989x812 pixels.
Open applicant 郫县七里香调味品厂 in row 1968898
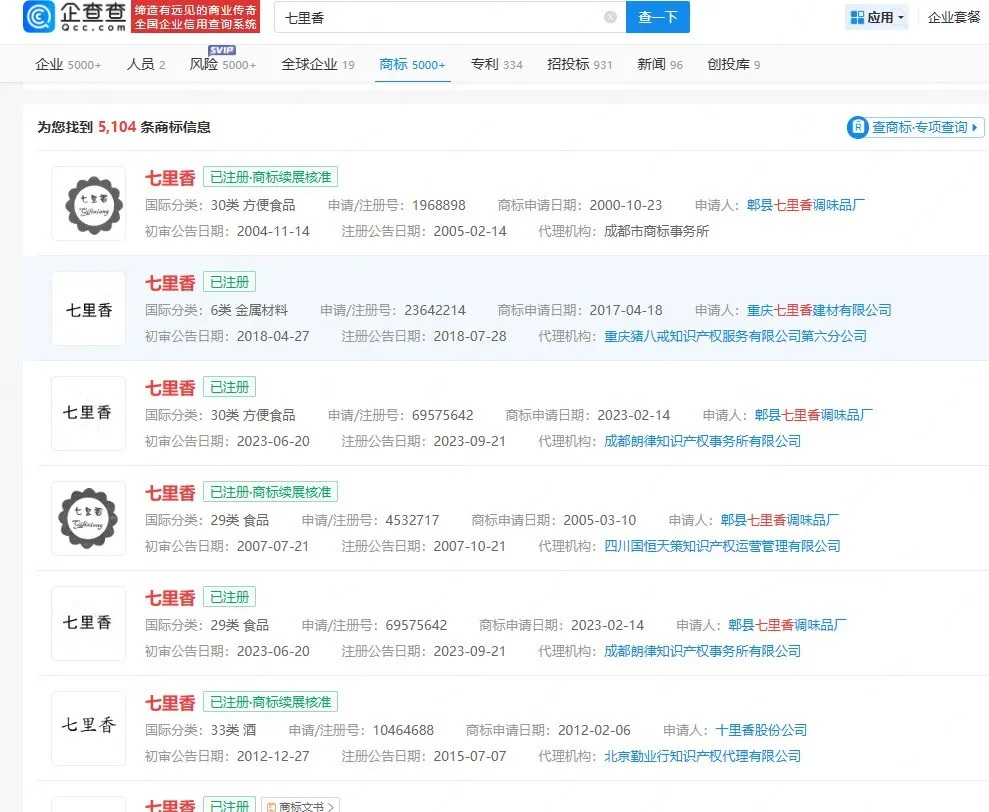point(805,205)
